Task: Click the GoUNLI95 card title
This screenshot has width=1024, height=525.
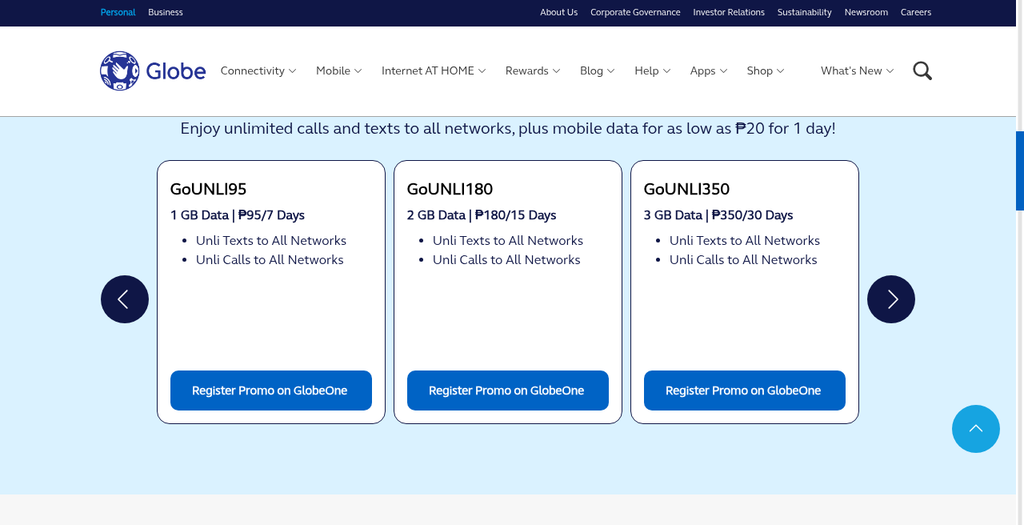Action: tap(208, 189)
